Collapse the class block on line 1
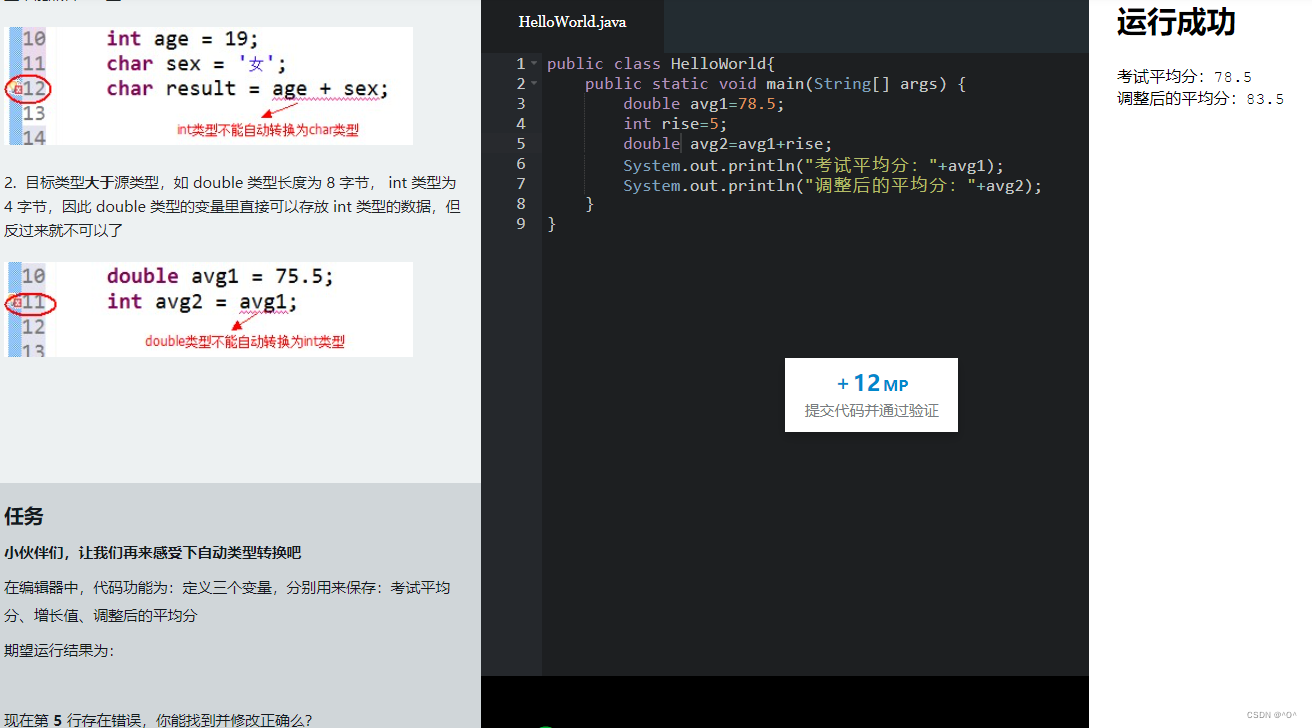 (x=533, y=63)
